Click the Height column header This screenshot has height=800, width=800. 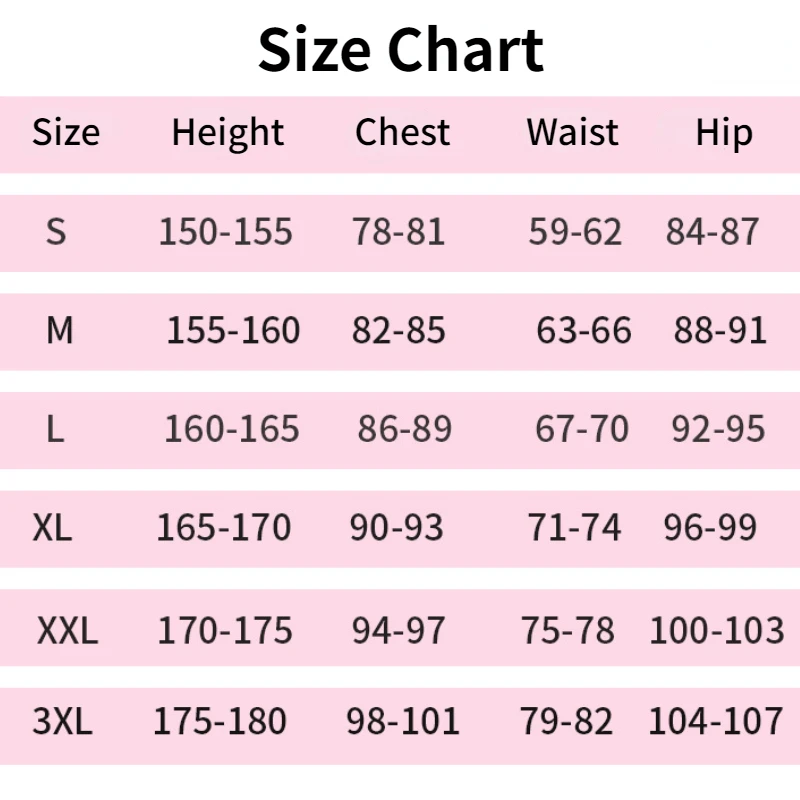(228, 133)
